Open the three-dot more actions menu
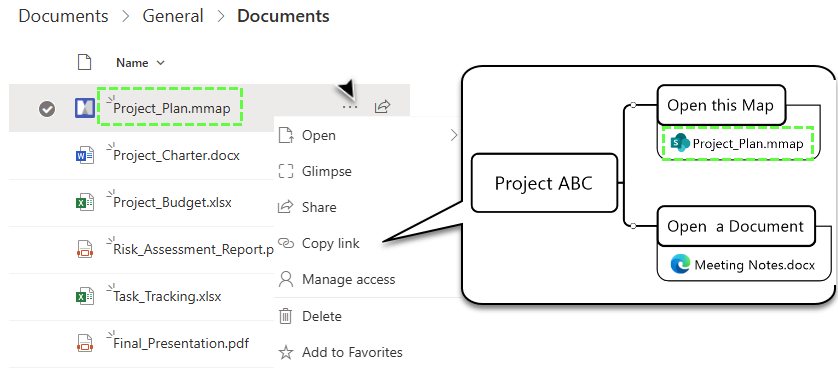This screenshot has height=373, width=838. pyautogui.click(x=350, y=107)
